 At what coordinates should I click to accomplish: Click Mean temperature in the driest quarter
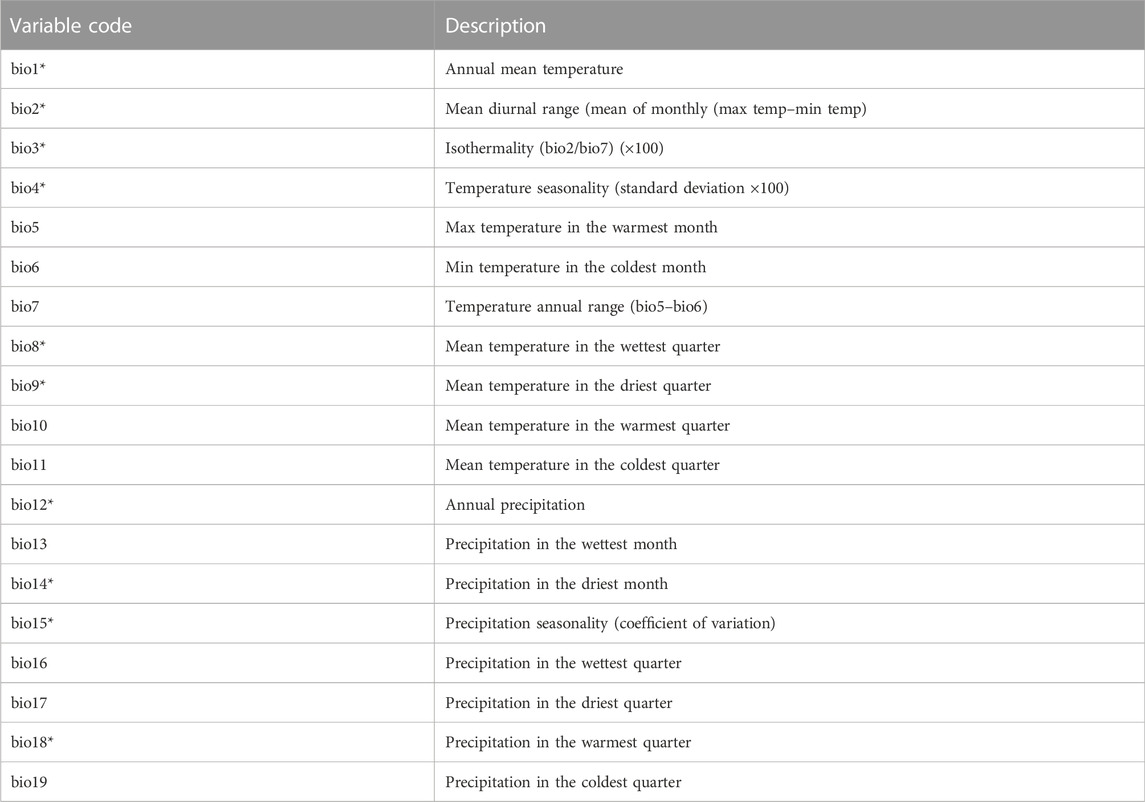pyautogui.click(x=578, y=386)
